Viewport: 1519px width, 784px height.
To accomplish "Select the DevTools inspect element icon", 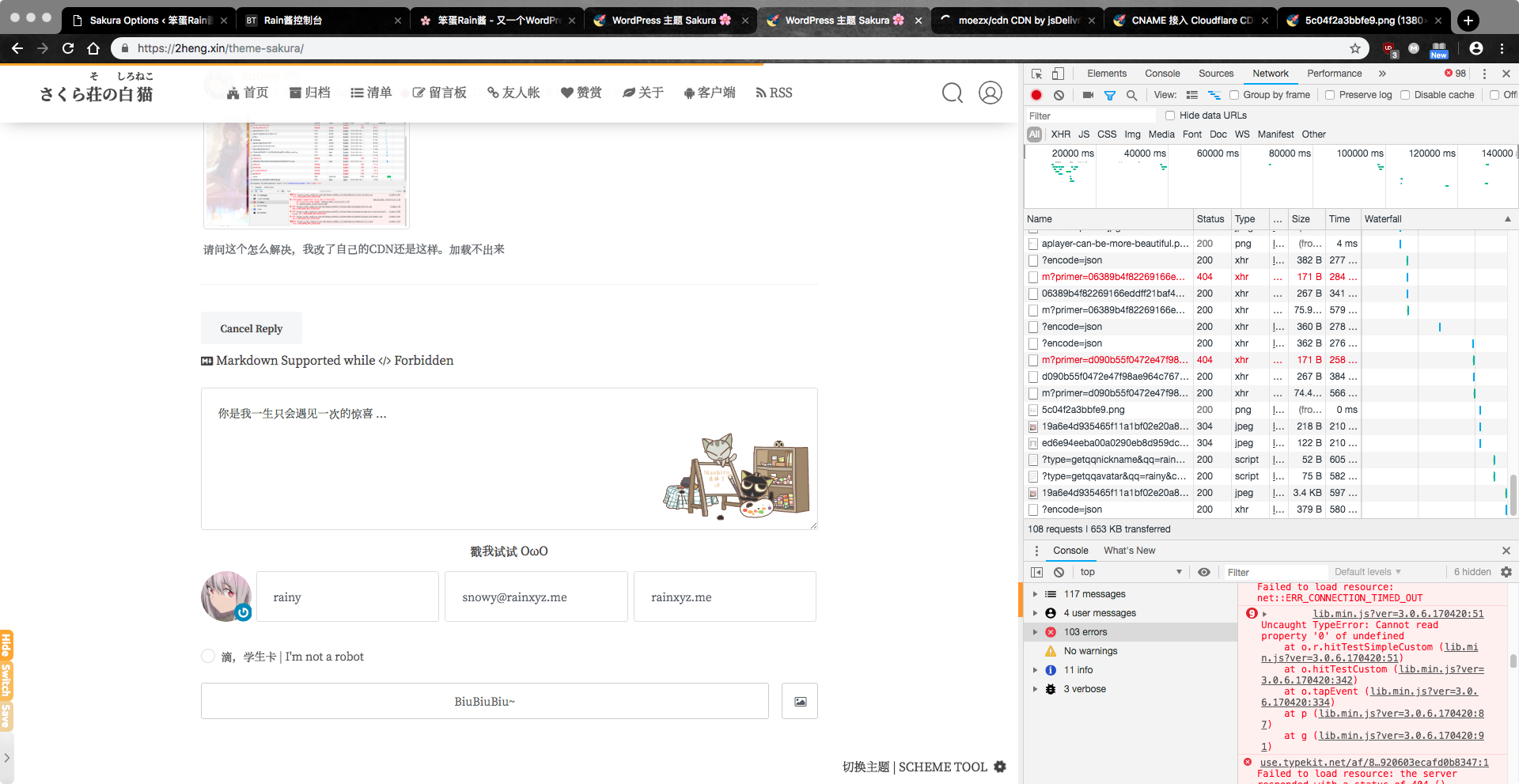I will (1036, 74).
